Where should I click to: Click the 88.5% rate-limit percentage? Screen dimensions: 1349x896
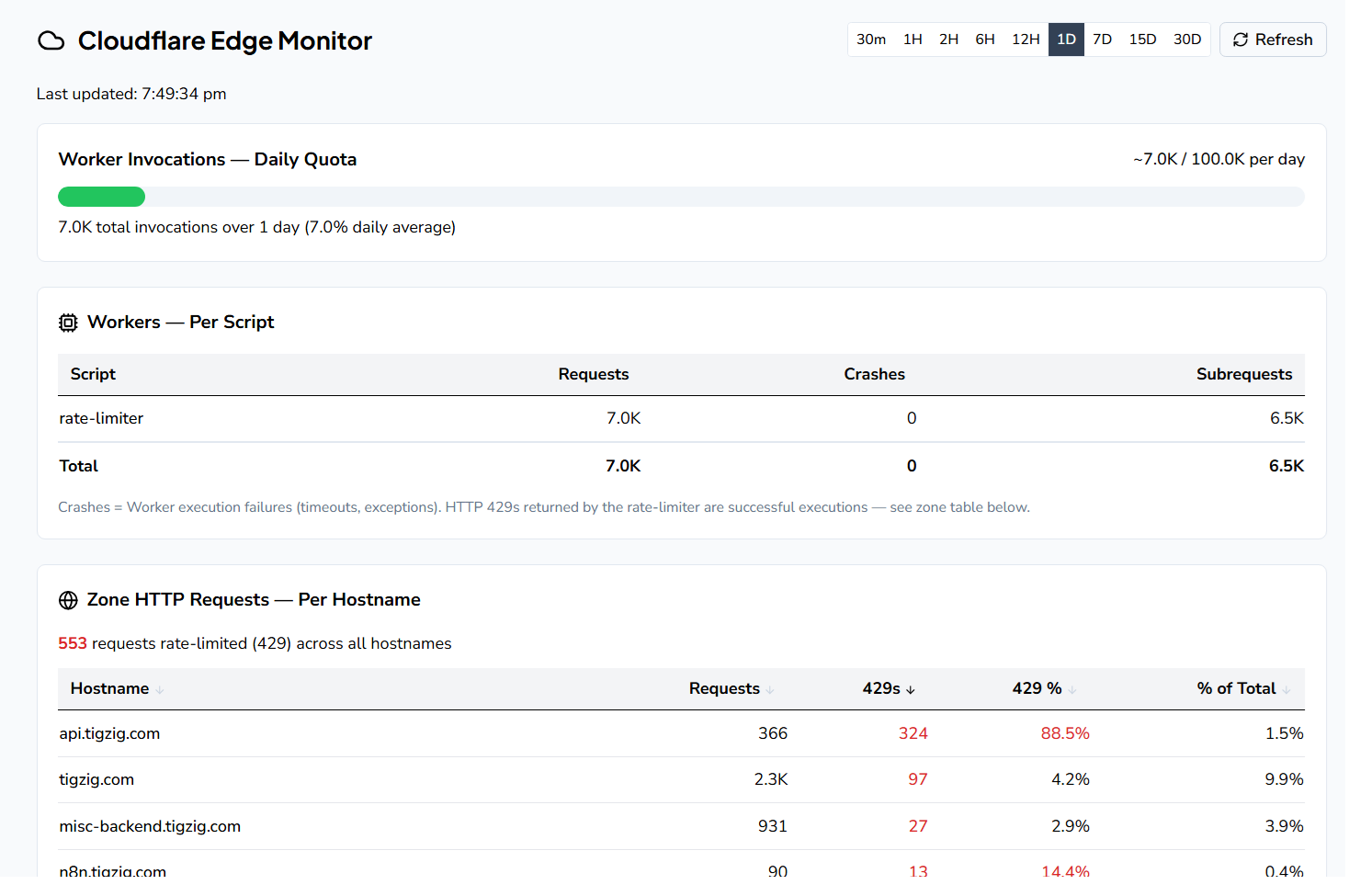[1065, 734]
